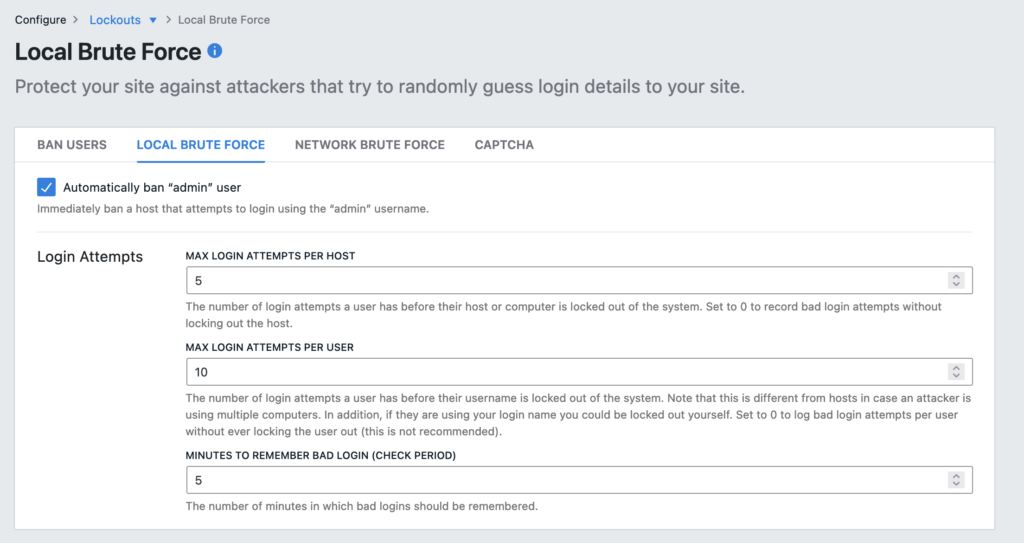The height and width of the screenshot is (543, 1024).
Task: Open the Lockouts breadcrumb dropdown arrow
Action: click(153, 20)
